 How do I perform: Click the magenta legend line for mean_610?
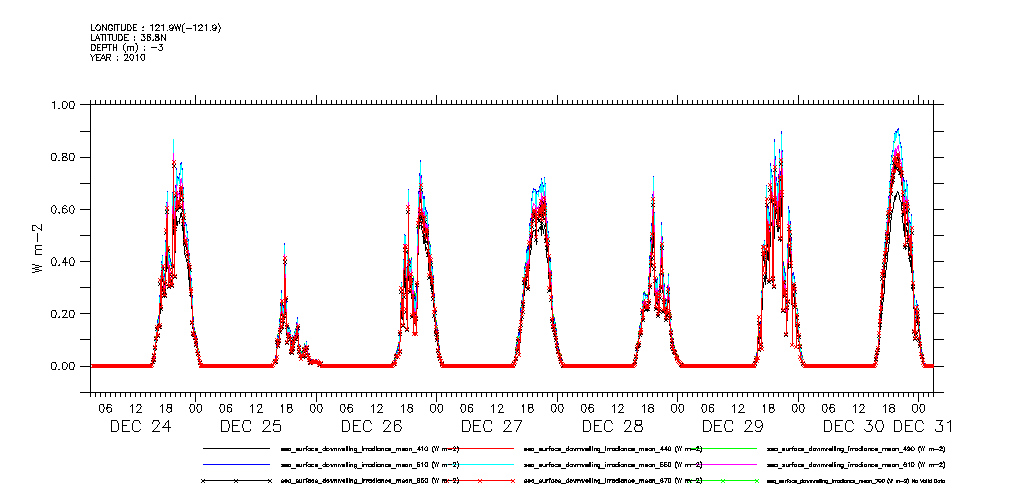[723, 464]
